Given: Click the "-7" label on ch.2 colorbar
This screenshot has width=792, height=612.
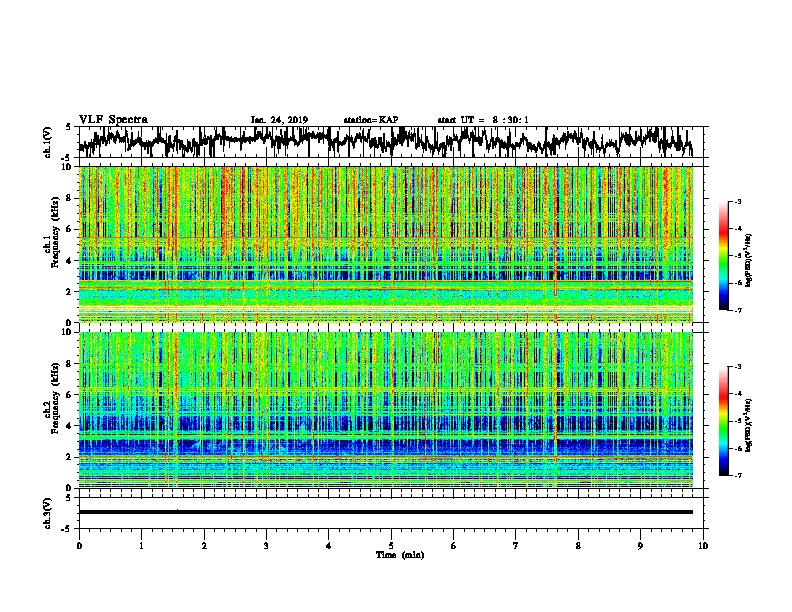Looking at the screenshot, I should pyautogui.click(x=738, y=475).
